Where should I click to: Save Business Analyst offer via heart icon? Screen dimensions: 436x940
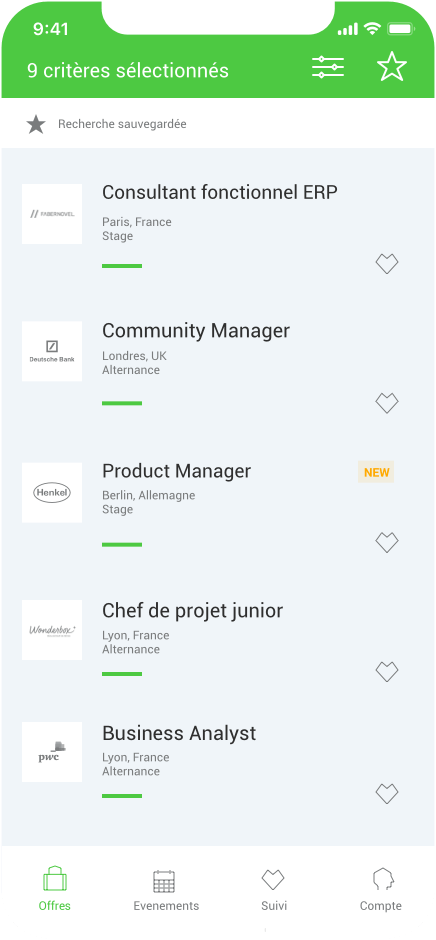pos(387,794)
